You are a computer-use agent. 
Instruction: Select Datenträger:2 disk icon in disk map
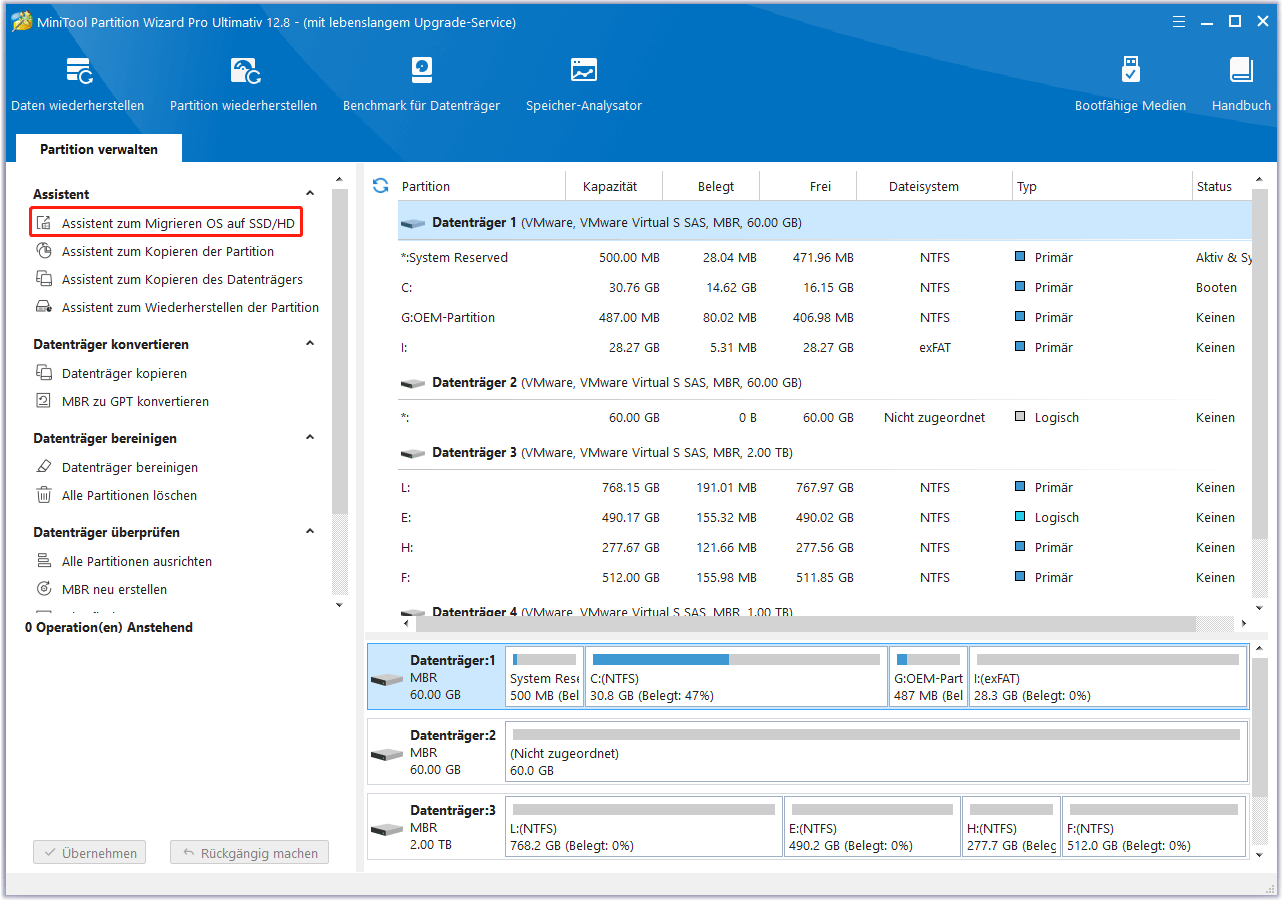pyautogui.click(x=387, y=754)
